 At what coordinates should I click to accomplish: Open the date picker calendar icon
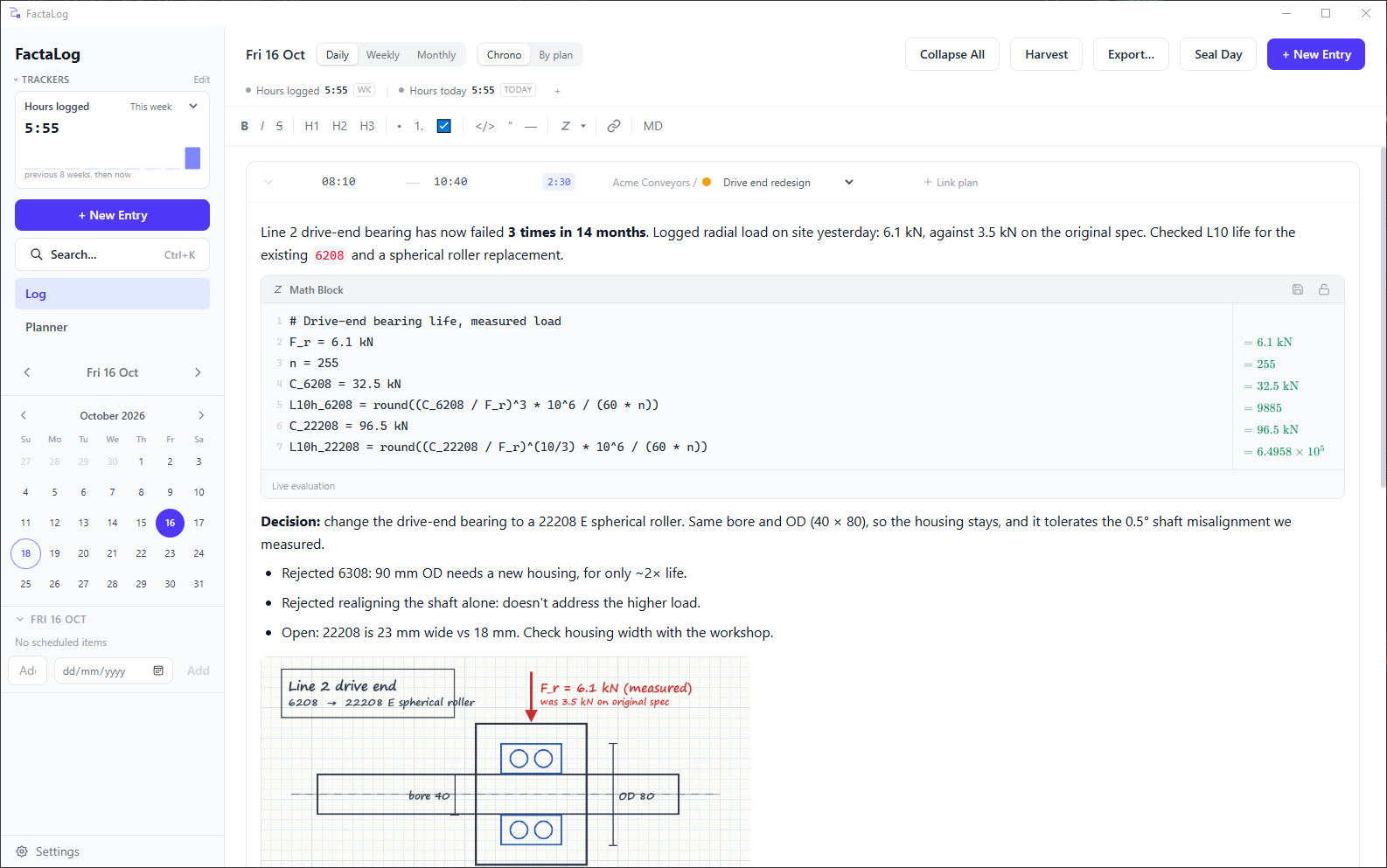point(158,670)
